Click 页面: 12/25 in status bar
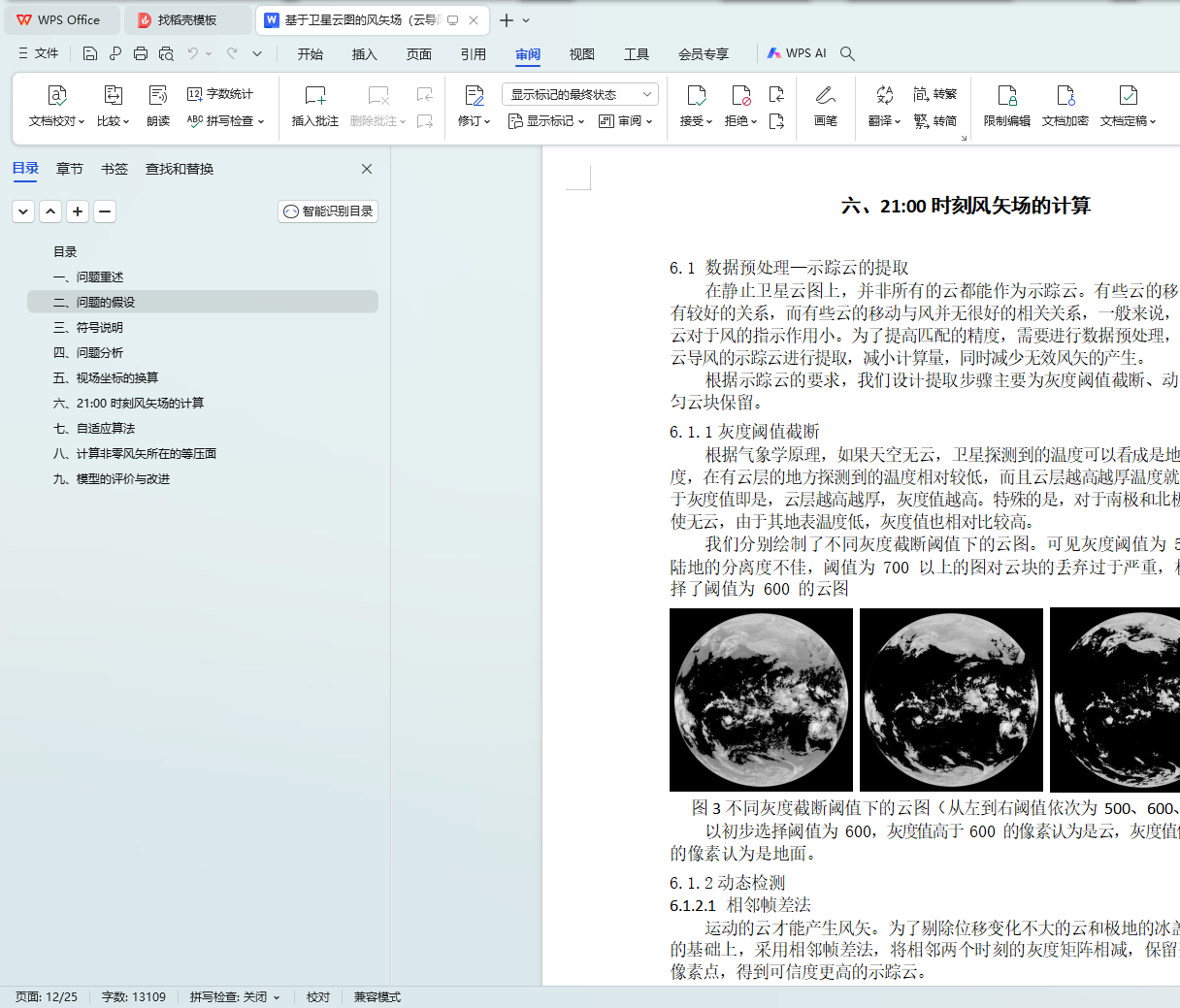This screenshot has height=1008, width=1180. (x=47, y=997)
